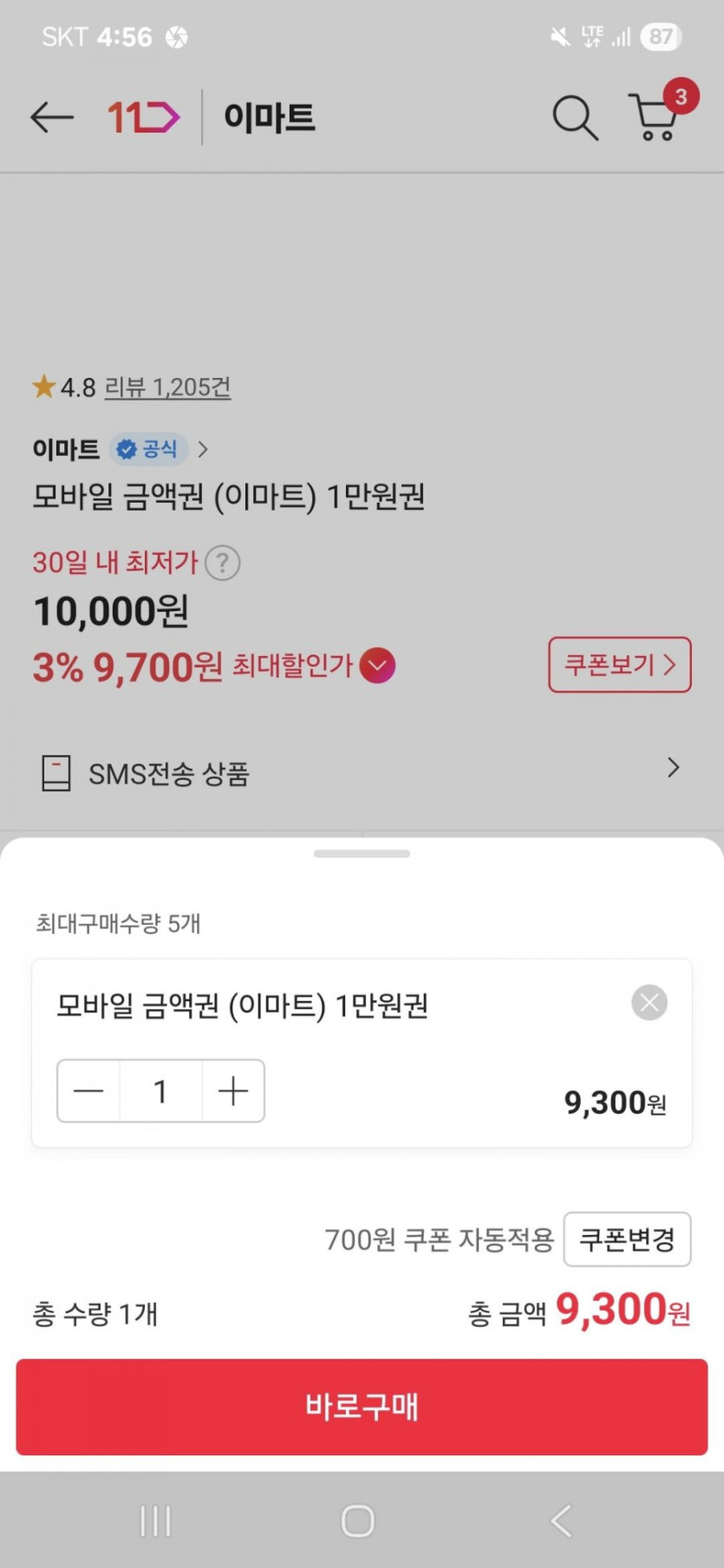Open the 이마트 official store chevron
Viewport: 724px width, 1568px height.
tap(203, 449)
